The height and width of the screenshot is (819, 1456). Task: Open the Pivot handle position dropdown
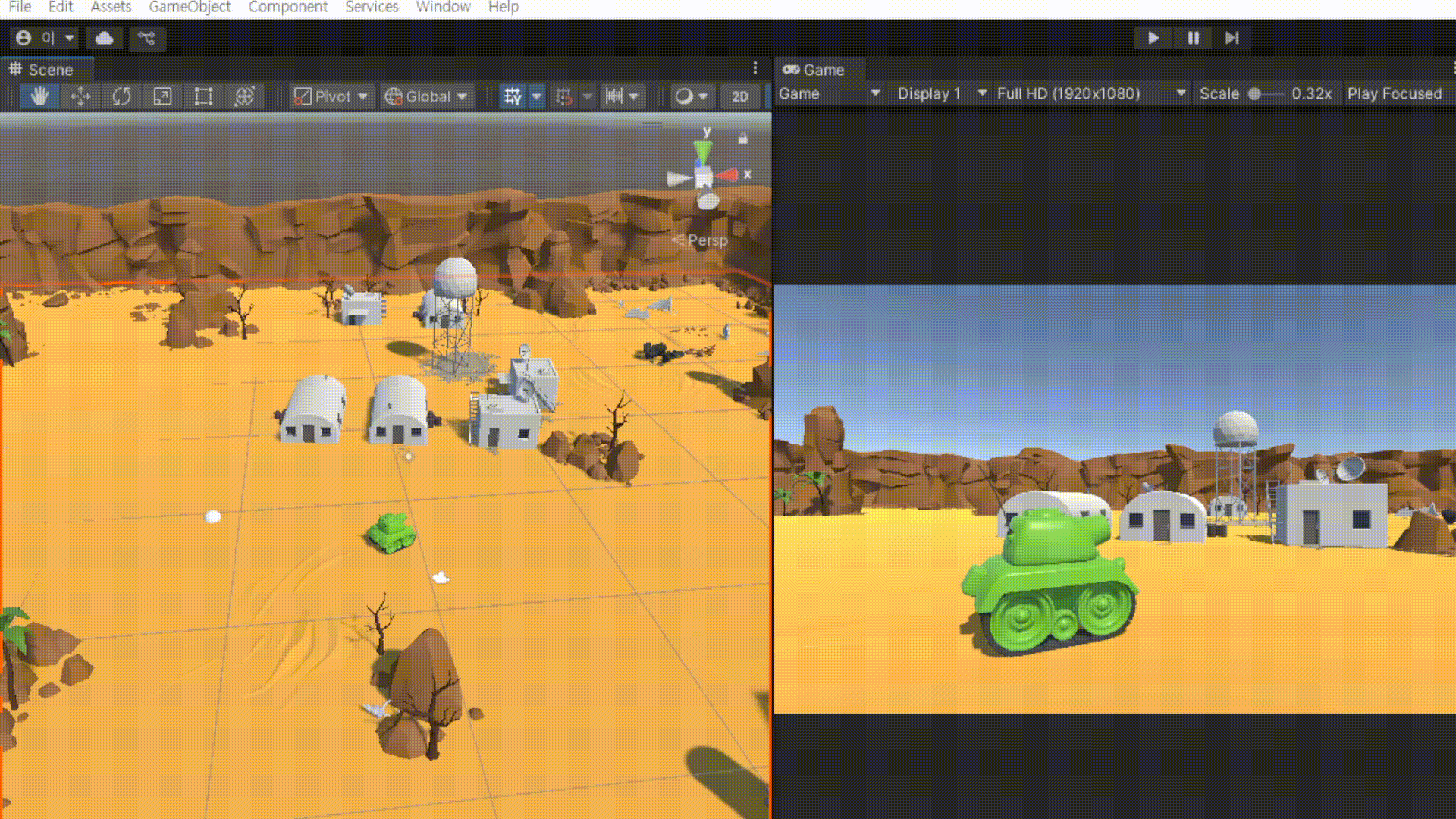pos(331,96)
